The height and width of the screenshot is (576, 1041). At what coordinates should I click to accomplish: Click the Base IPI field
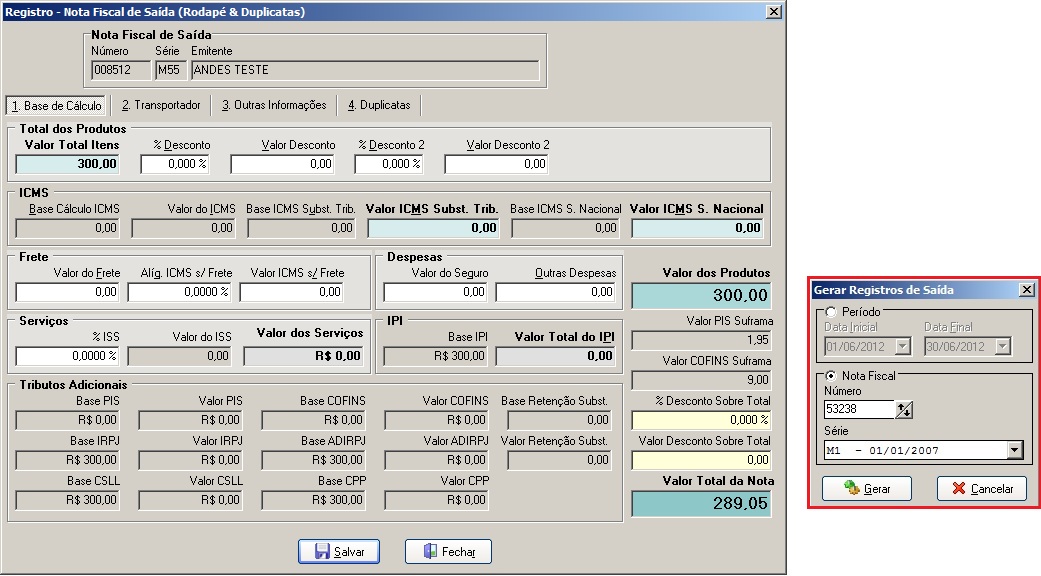click(436, 356)
